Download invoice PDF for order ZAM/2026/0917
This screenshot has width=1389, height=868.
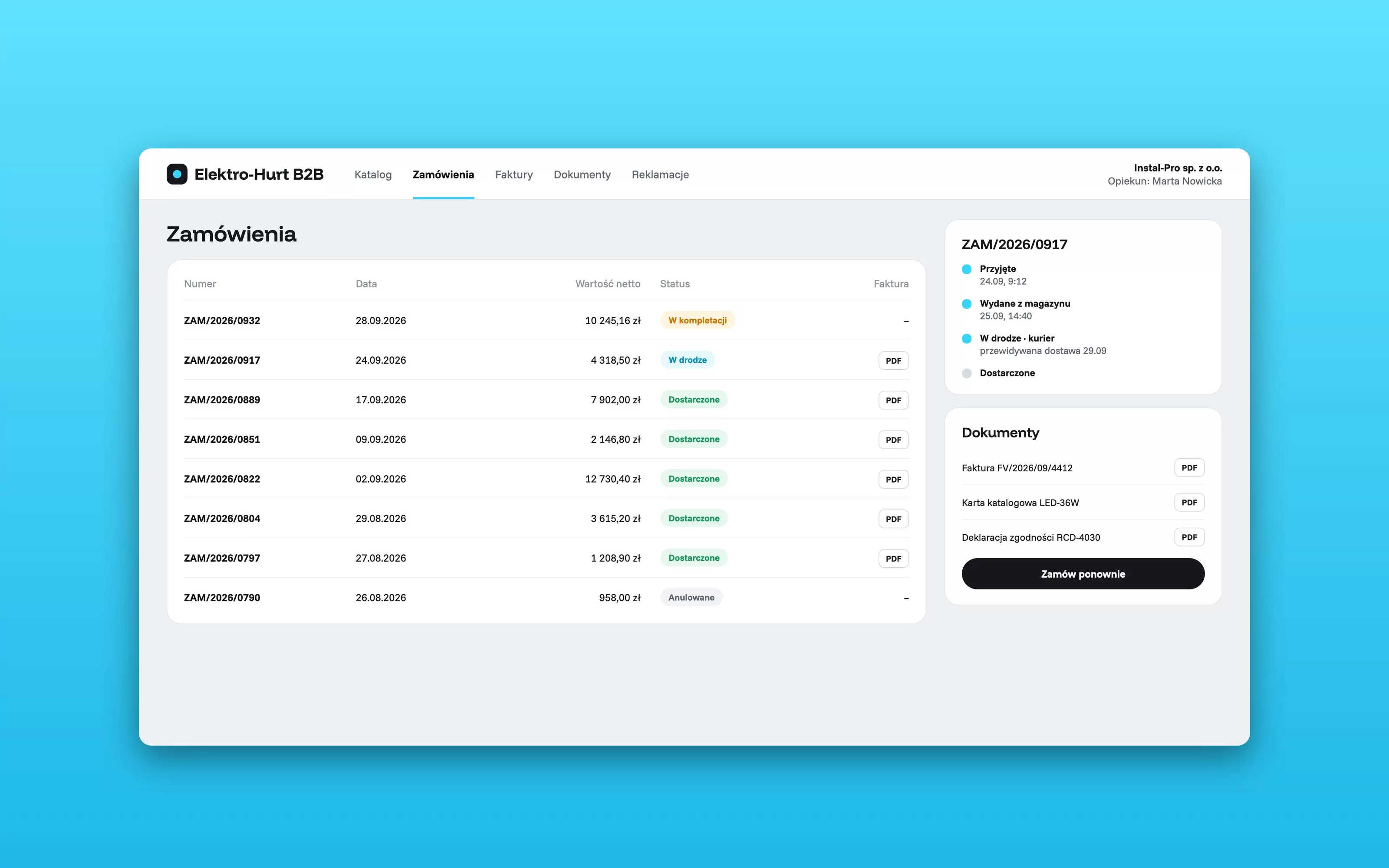pyautogui.click(x=893, y=361)
